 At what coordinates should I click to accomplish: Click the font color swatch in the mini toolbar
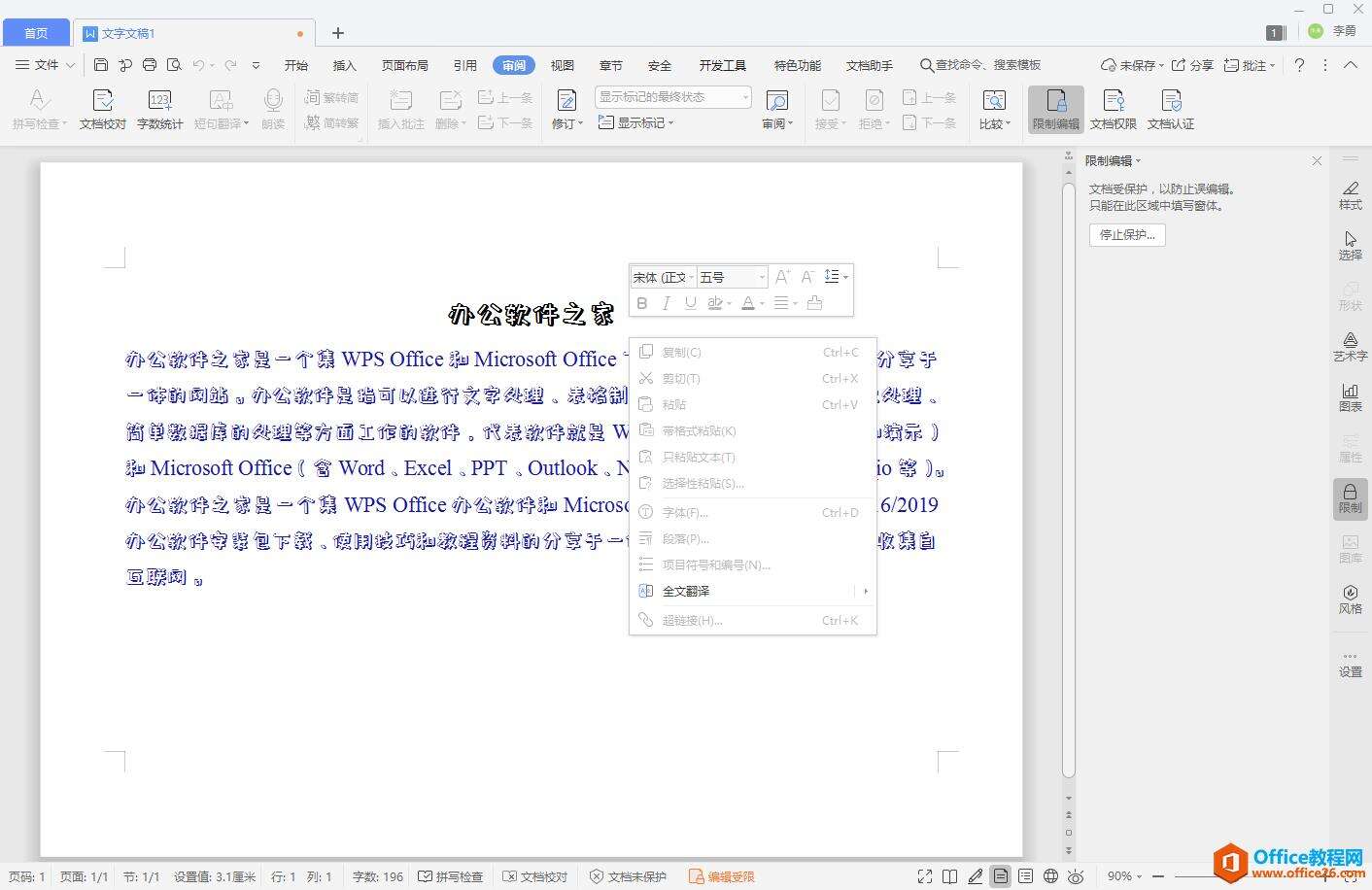click(747, 303)
